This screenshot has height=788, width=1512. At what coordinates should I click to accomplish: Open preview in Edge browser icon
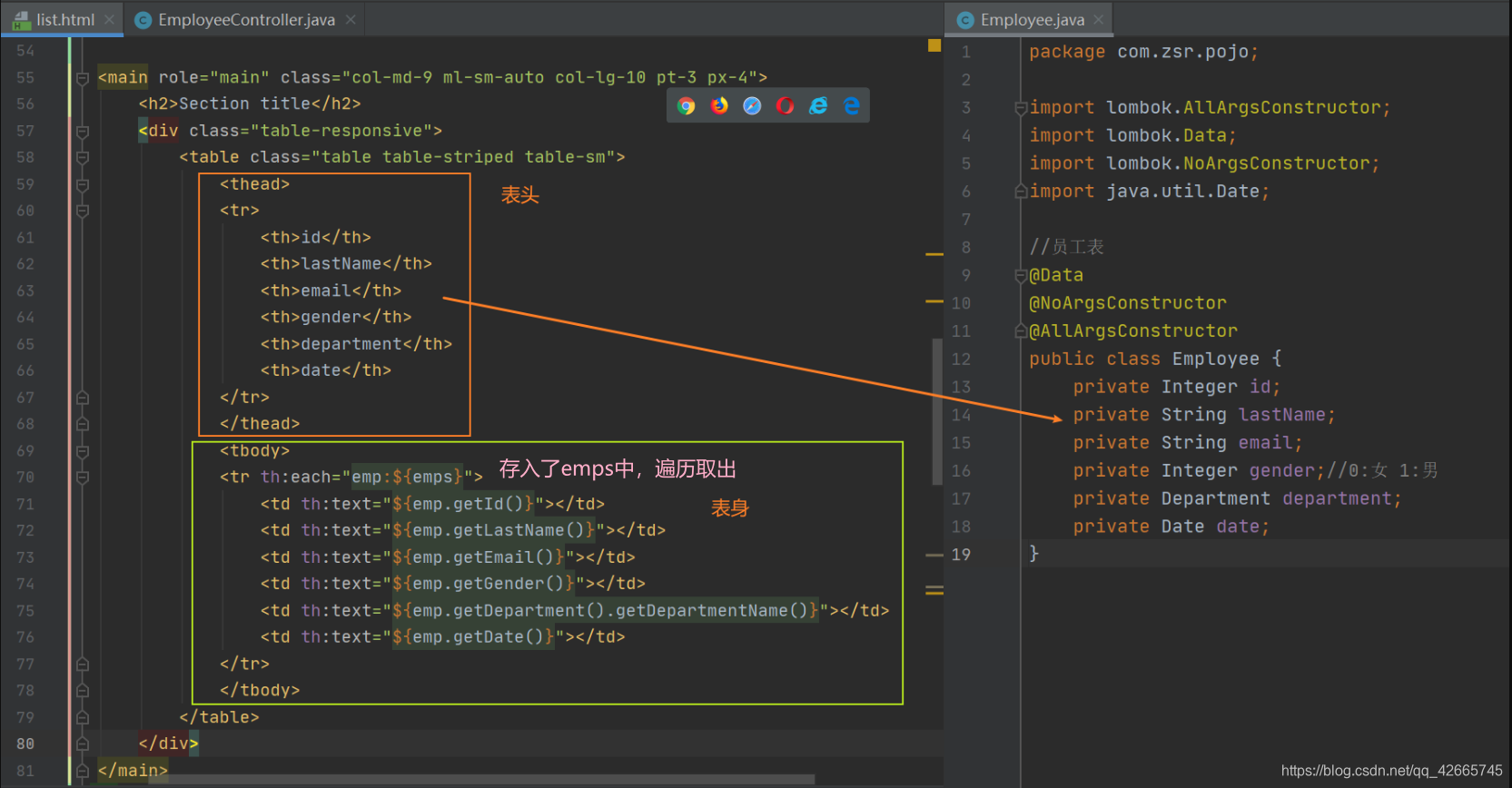(x=852, y=106)
